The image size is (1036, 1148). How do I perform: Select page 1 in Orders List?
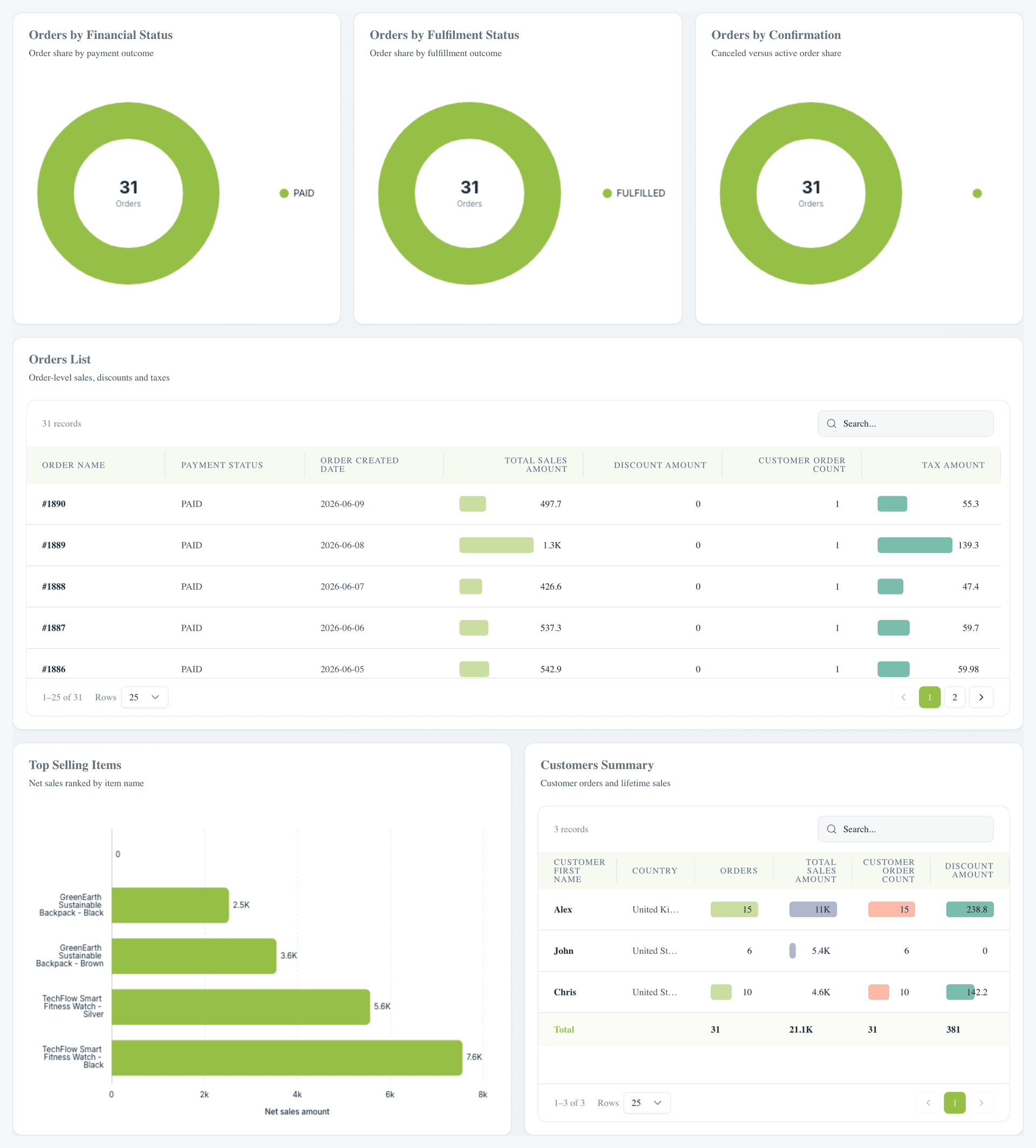pos(930,697)
